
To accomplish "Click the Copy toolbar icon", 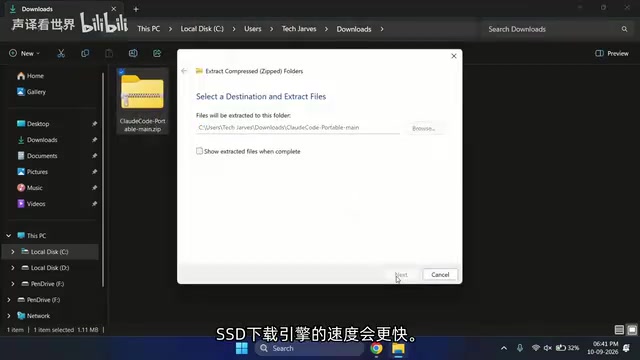I will tap(85, 53).
